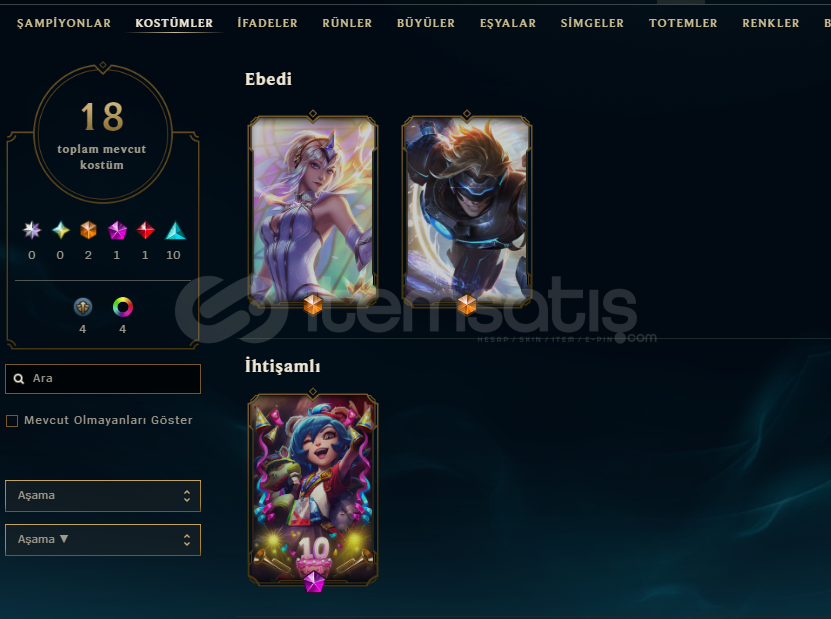
Task: Click the legacy emblem icon above 4
Action: tap(83, 306)
